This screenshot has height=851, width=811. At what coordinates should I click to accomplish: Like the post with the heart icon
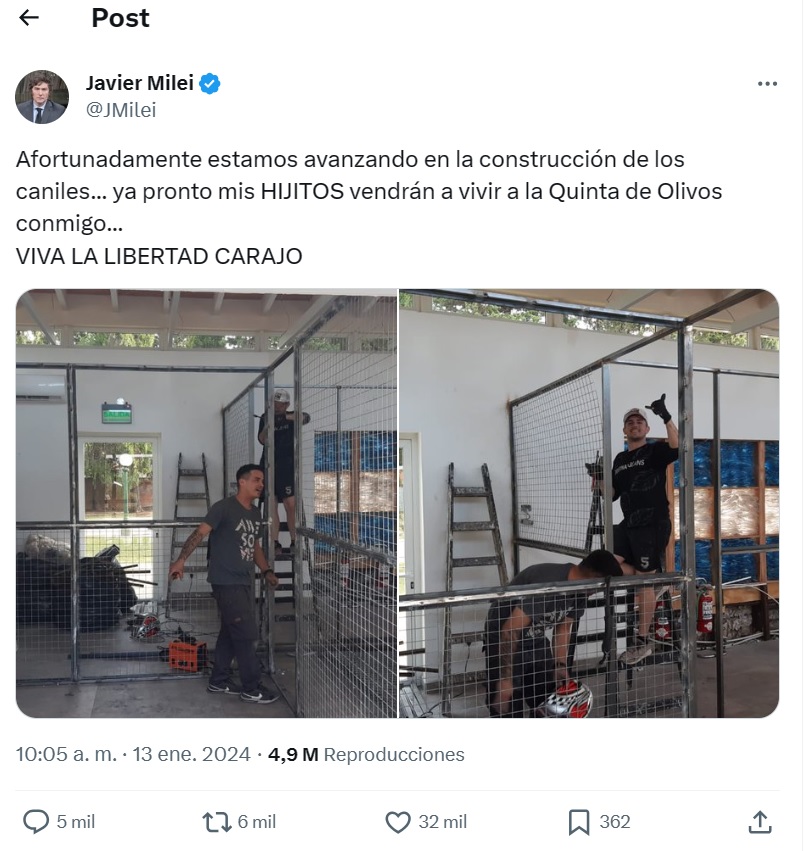pos(398,822)
